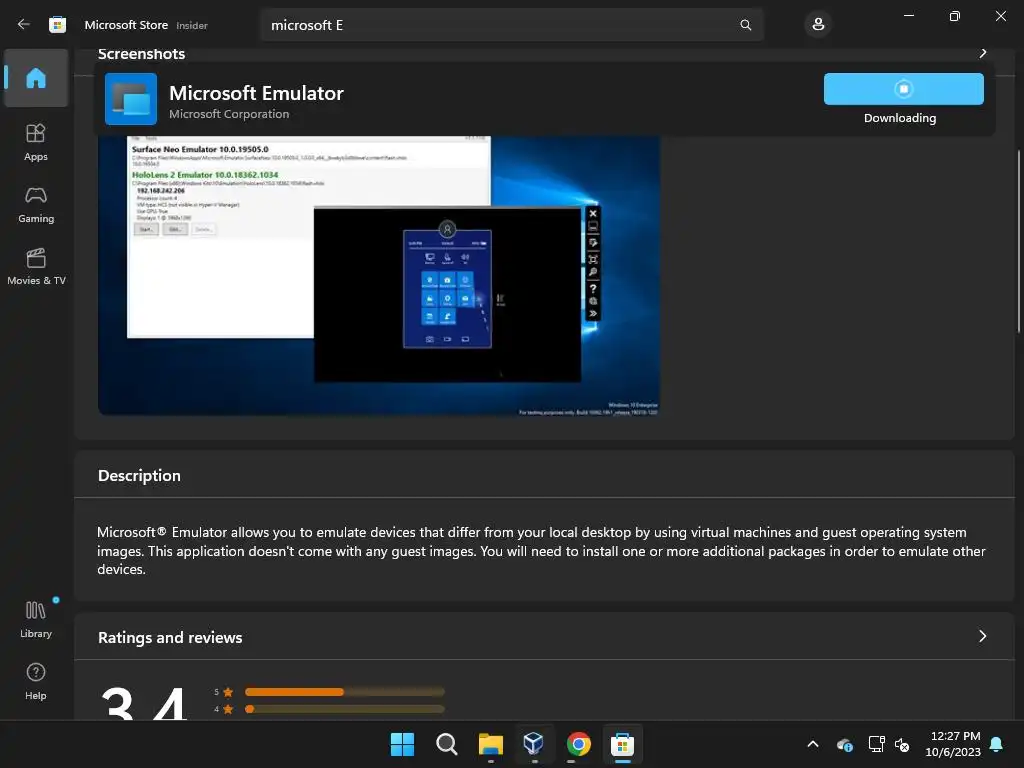Click the search magnifier icon
The image size is (1024, 768).
tap(745, 25)
